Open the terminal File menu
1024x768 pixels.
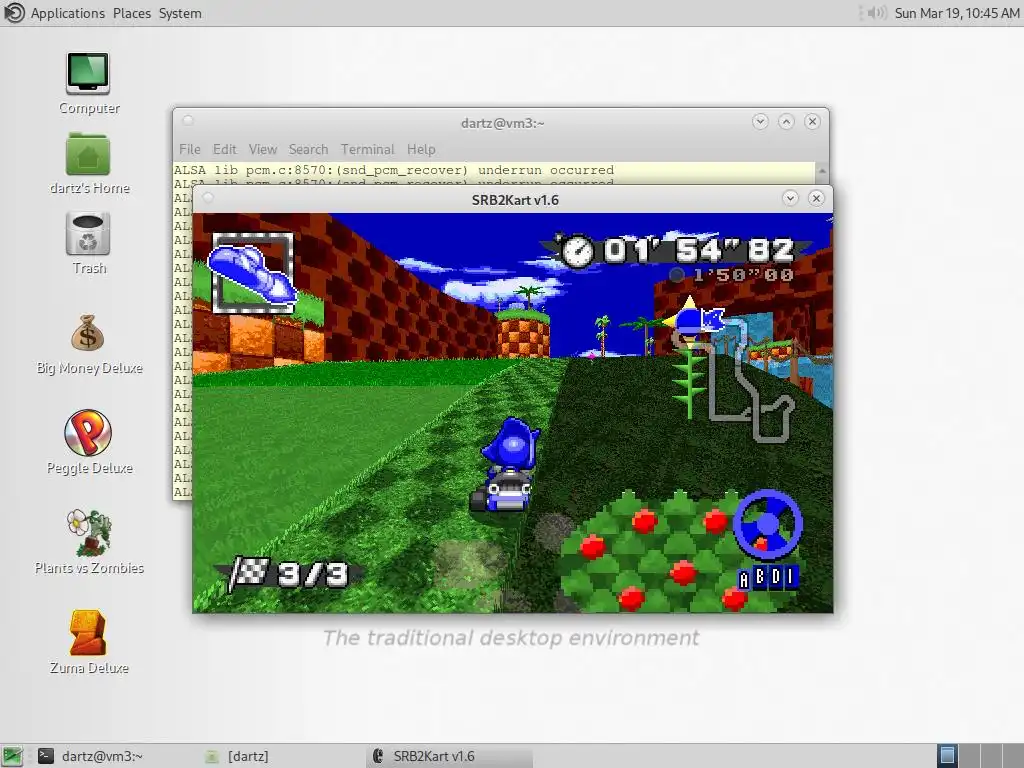click(189, 150)
